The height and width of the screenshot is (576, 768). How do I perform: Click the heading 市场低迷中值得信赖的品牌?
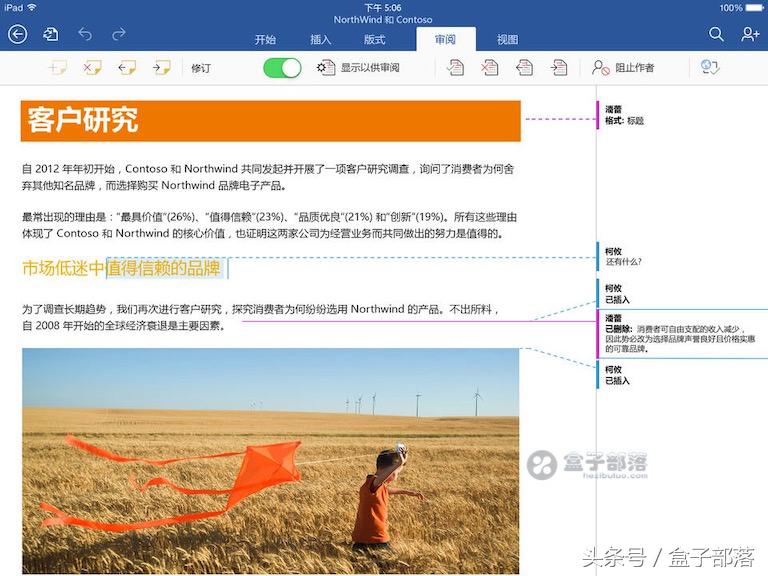coord(121,268)
